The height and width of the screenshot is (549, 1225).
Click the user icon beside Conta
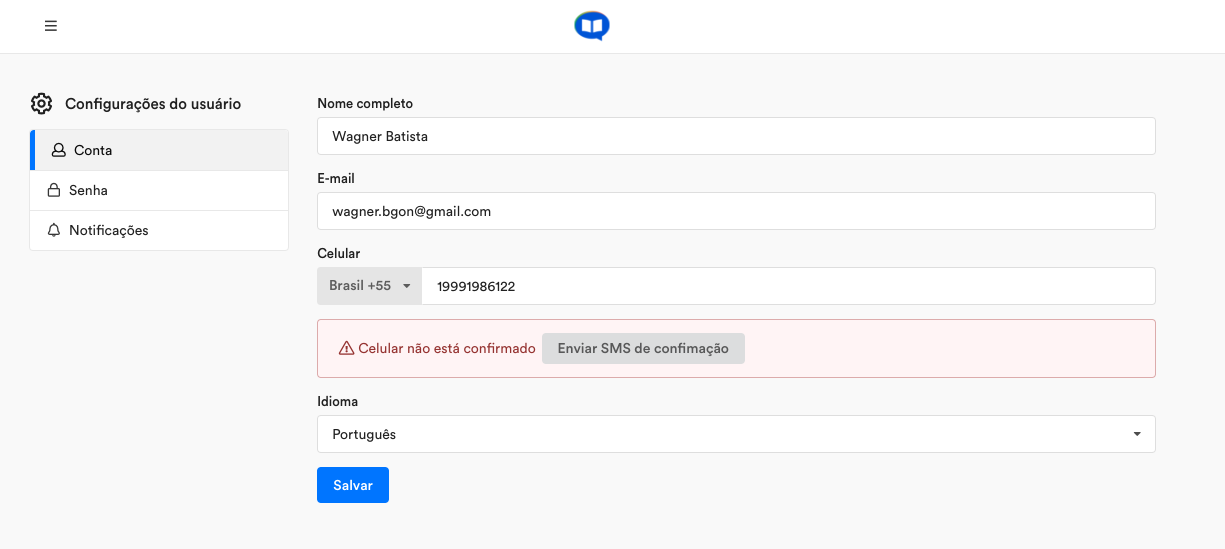(x=59, y=150)
